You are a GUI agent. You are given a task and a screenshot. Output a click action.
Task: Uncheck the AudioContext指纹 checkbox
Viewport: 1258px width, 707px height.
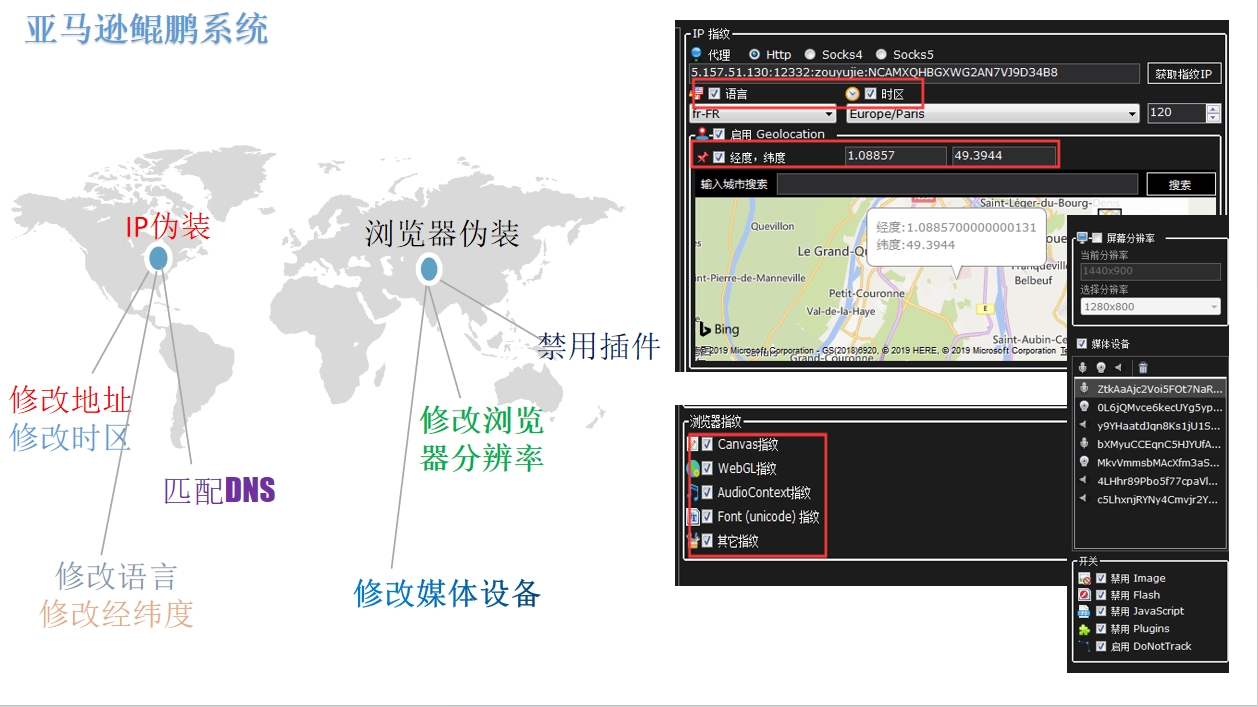707,492
